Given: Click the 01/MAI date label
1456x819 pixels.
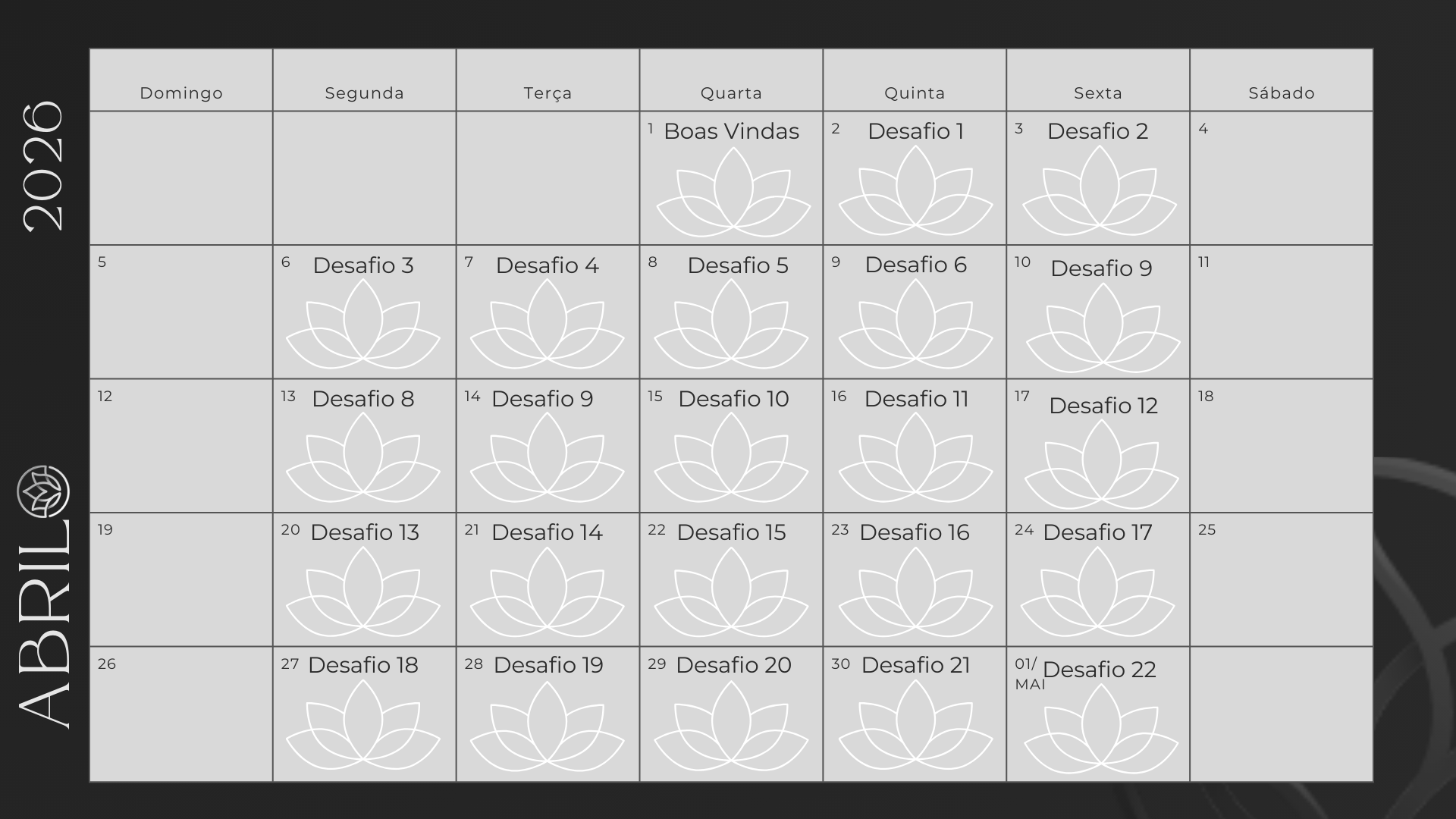Looking at the screenshot, I should point(1029,673).
